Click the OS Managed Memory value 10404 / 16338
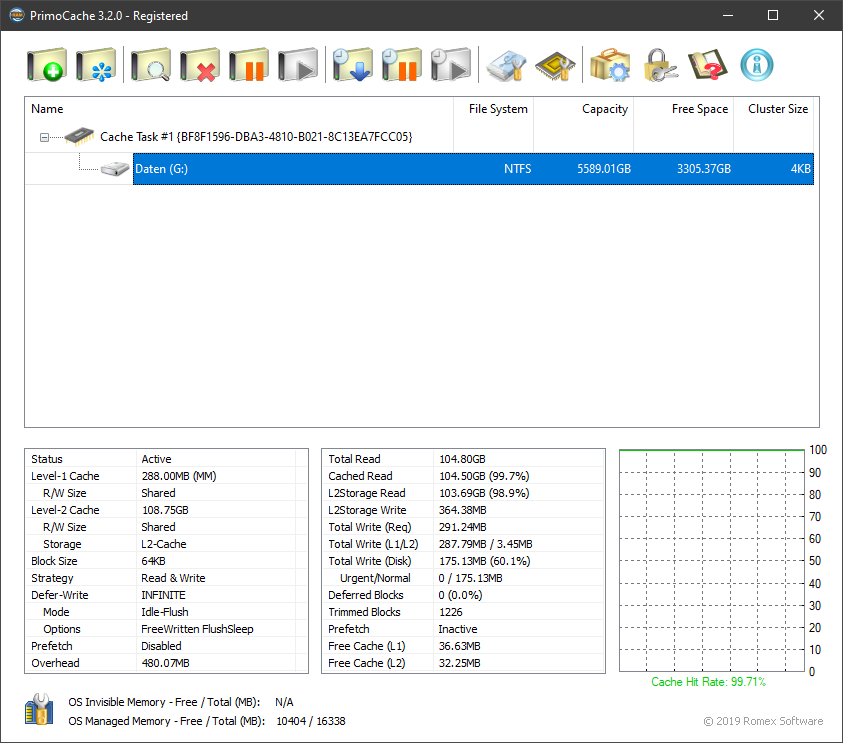Screen dimensions: 843x743 (311, 721)
